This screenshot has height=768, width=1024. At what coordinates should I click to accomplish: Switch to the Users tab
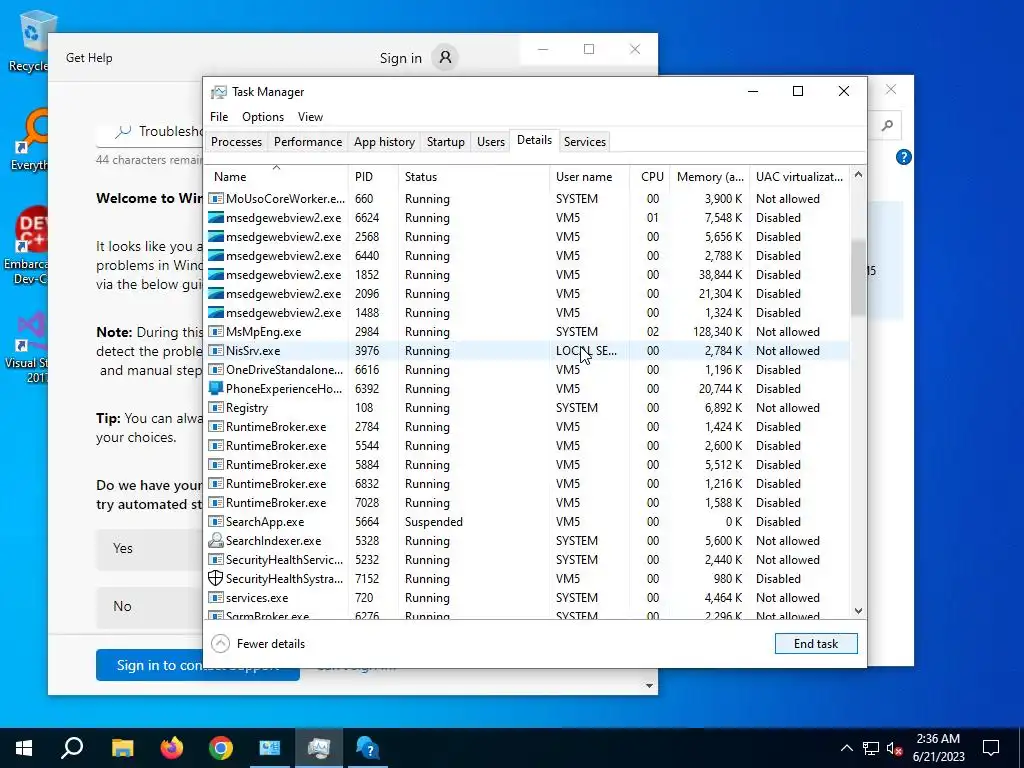coord(490,142)
